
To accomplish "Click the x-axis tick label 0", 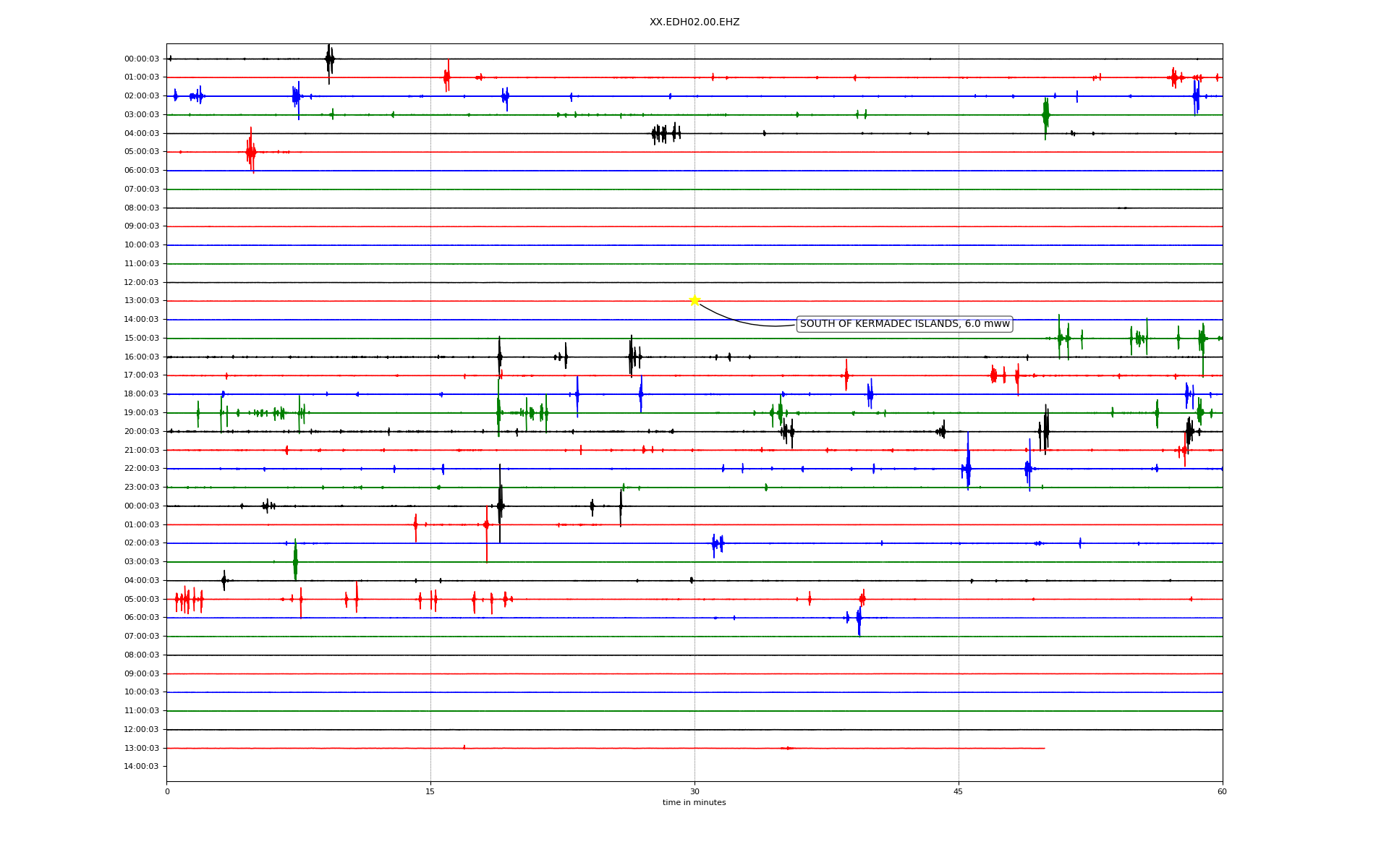I will point(167,792).
